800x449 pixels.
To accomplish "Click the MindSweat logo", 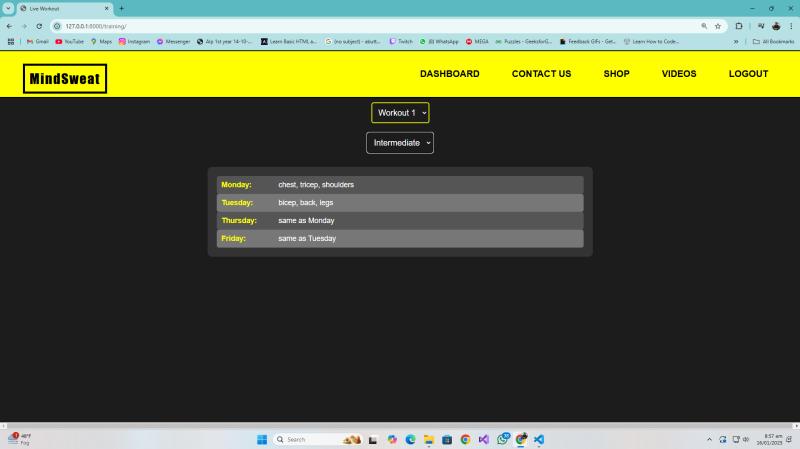I will [x=65, y=78].
